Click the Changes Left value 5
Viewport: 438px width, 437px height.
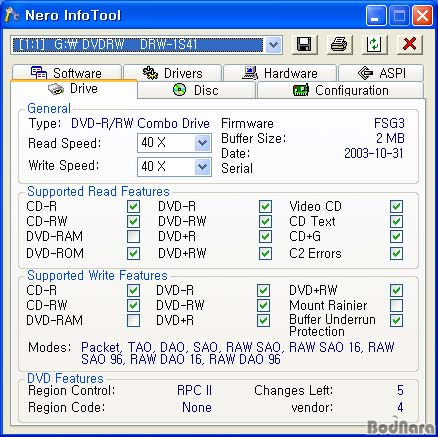click(400, 390)
